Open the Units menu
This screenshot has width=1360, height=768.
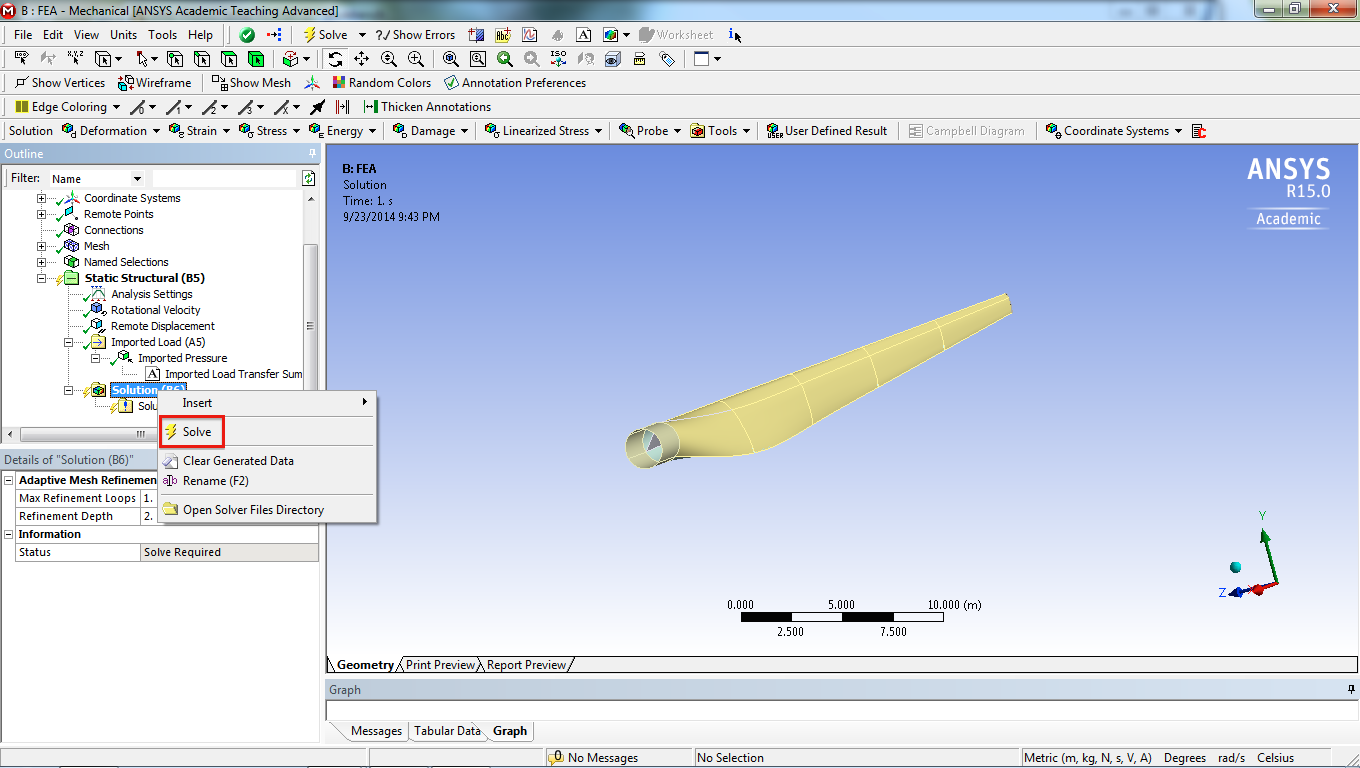pos(124,35)
